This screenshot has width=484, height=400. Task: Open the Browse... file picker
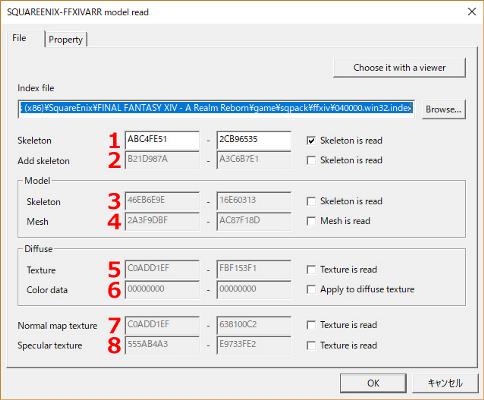443,109
